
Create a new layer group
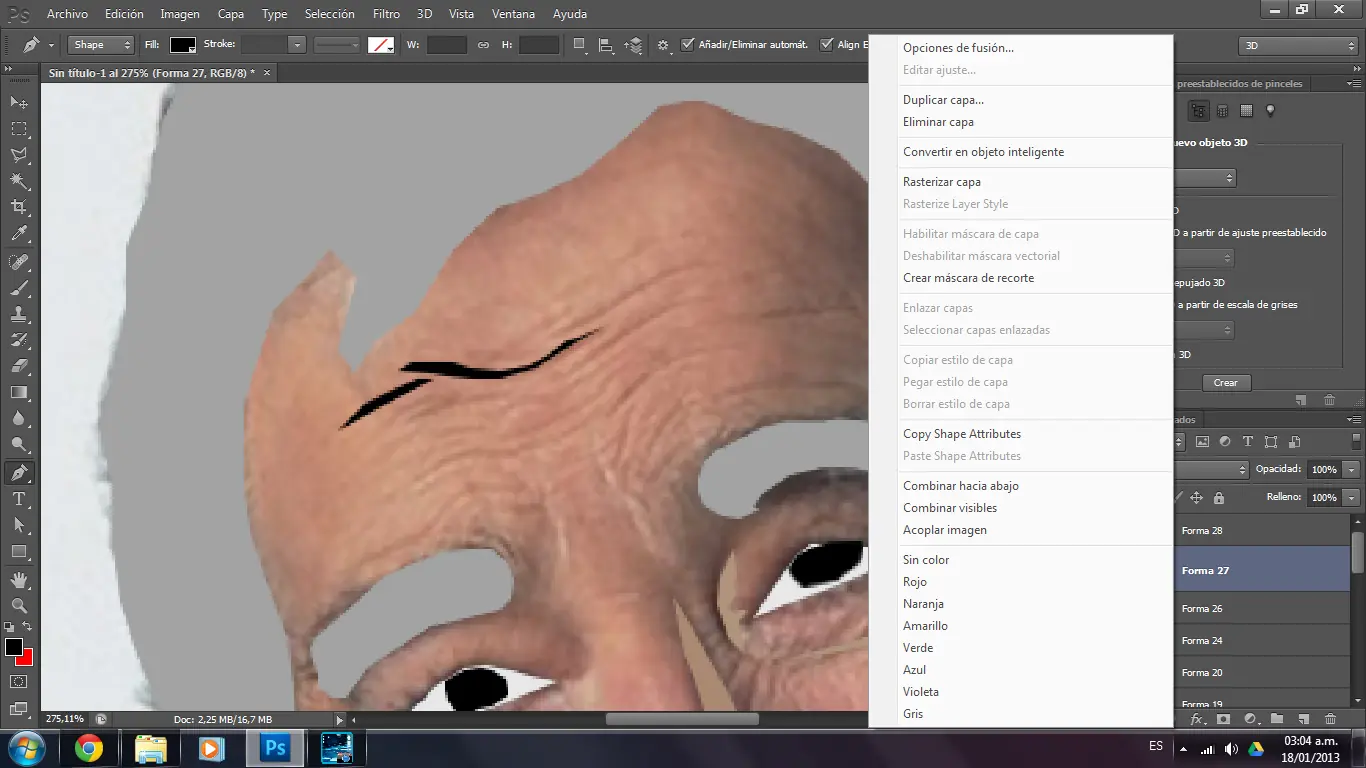(x=1277, y=719)
